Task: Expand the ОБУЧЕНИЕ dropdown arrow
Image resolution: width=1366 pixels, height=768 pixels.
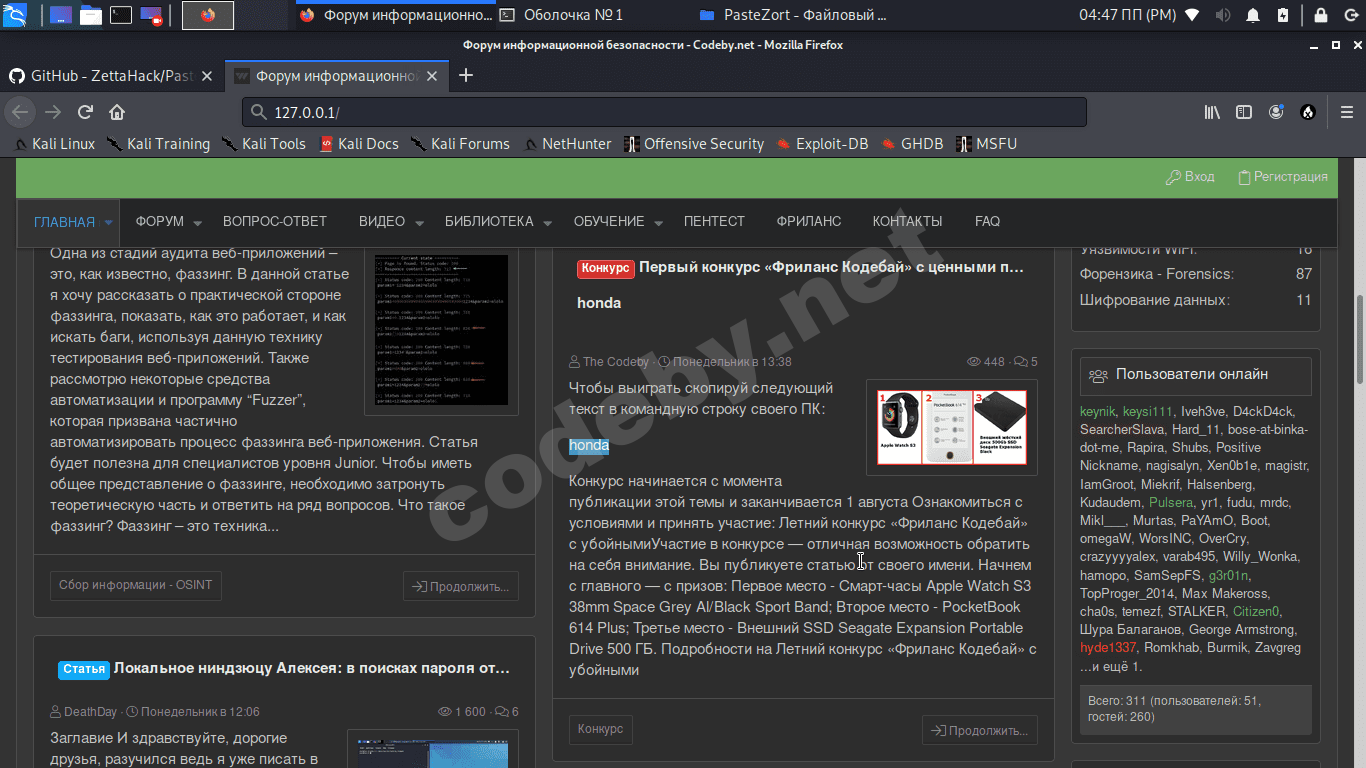Action: (x=658, y=223)
